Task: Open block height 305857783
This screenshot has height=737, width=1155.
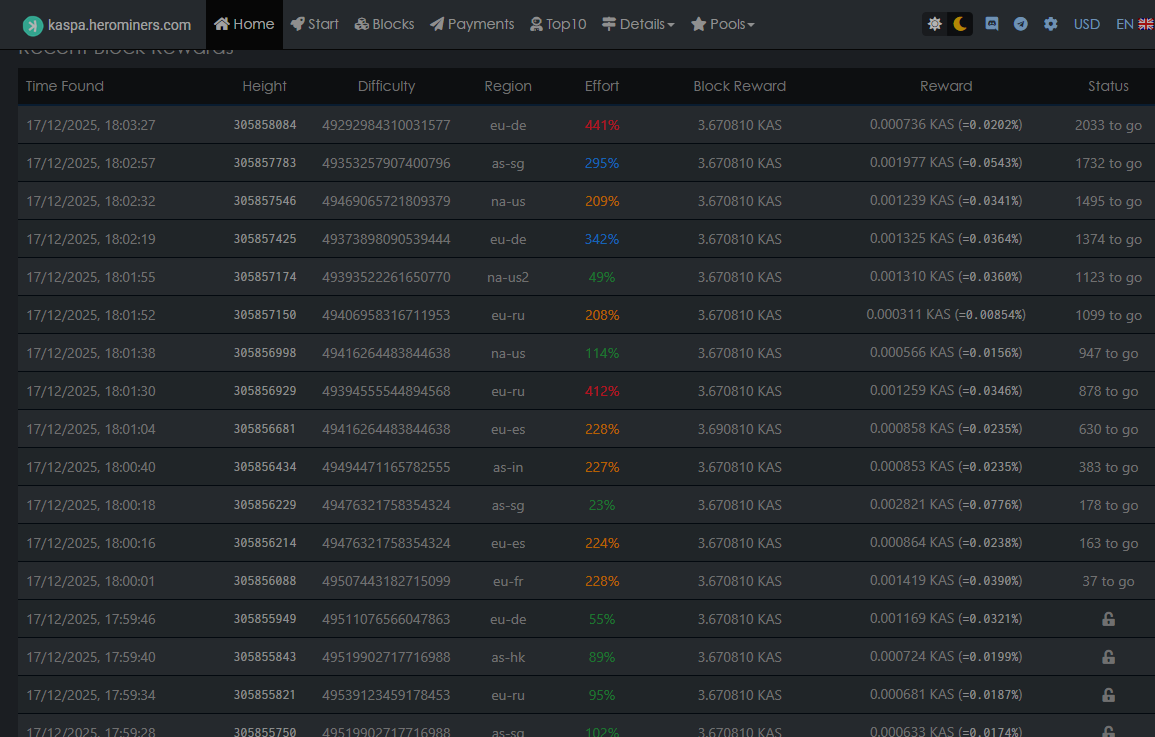Action: (x=264, y=163)
